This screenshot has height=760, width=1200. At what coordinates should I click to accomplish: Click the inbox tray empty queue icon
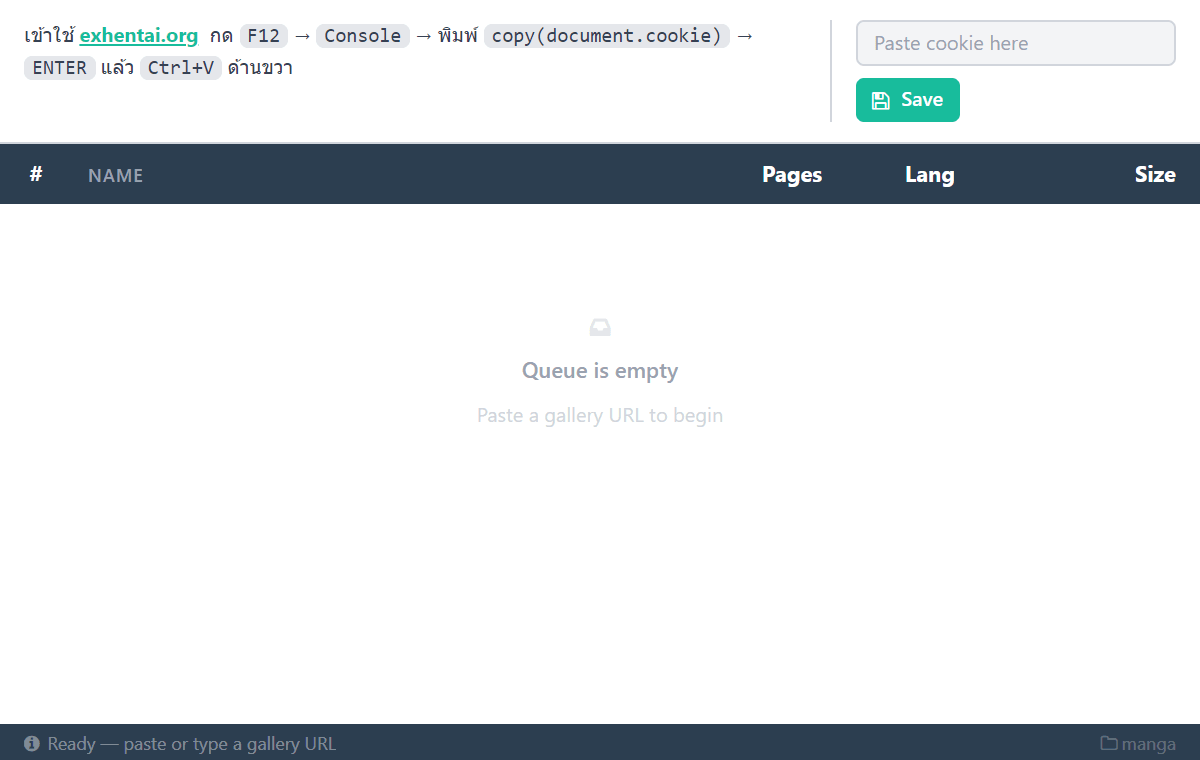click(600, 327)
